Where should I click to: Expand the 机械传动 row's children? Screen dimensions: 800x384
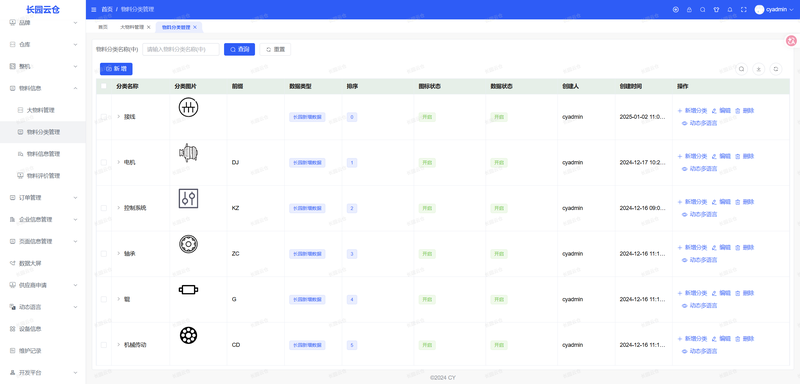119,345
